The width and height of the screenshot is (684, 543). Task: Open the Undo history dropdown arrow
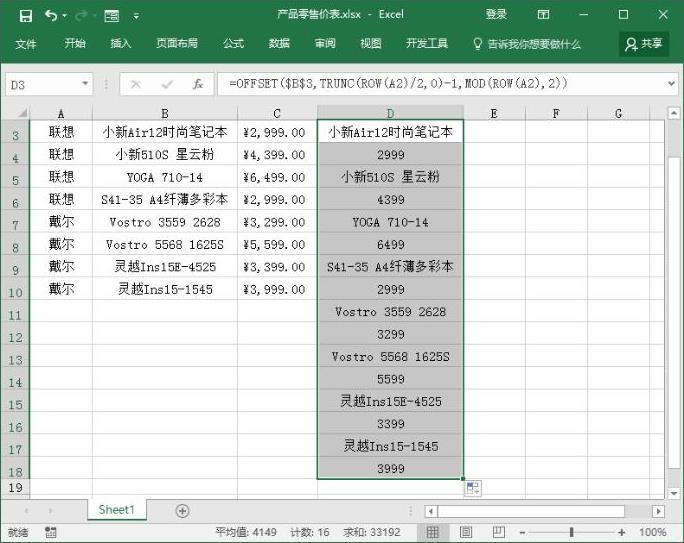click(65, 16)
